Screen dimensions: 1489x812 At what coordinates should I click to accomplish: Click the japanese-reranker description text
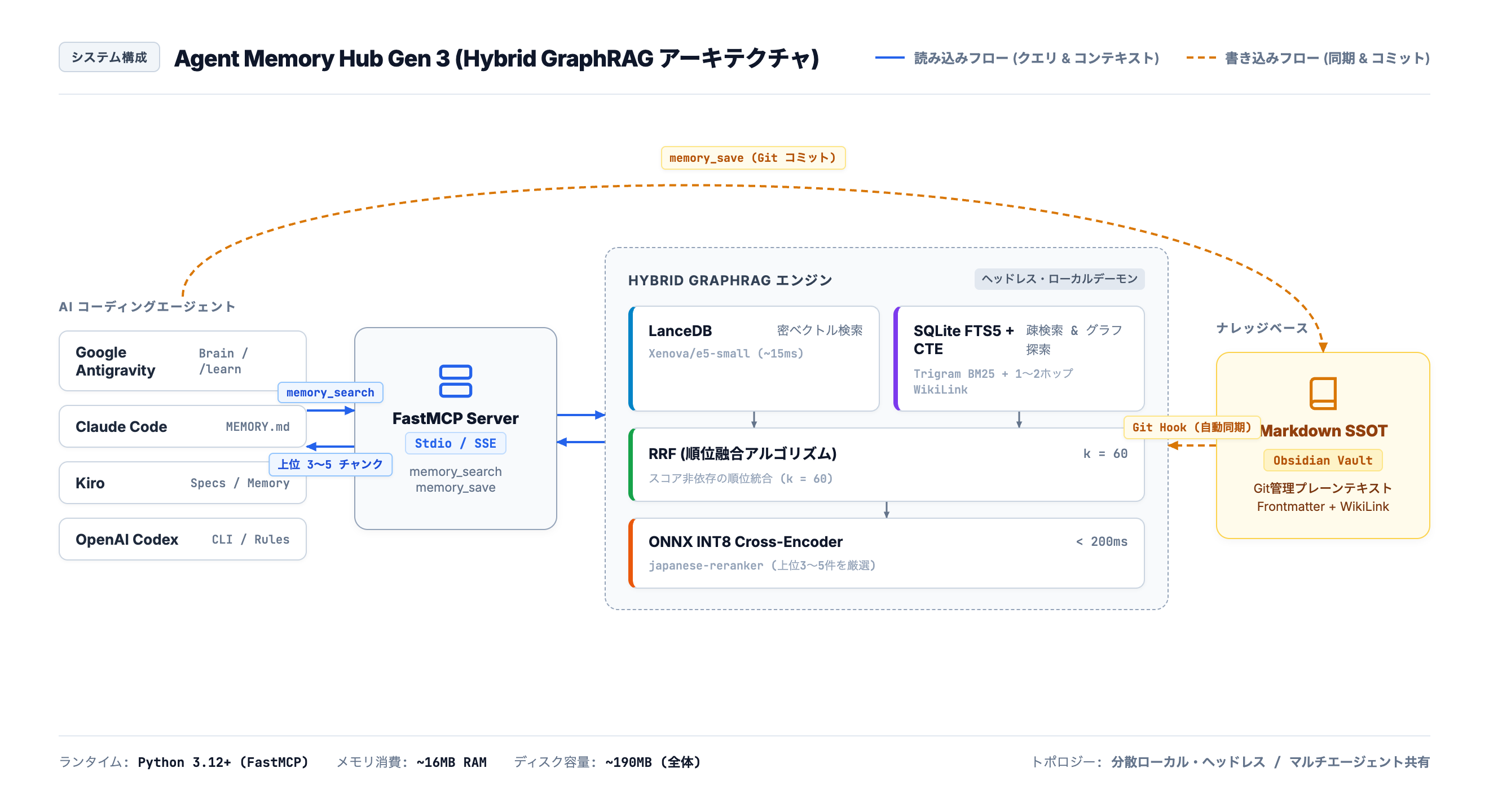coord(762,565)
